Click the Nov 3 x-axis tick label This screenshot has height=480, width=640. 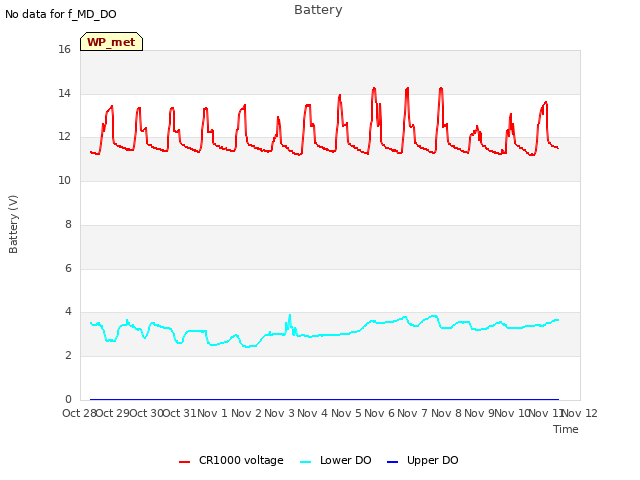(279, 413)
